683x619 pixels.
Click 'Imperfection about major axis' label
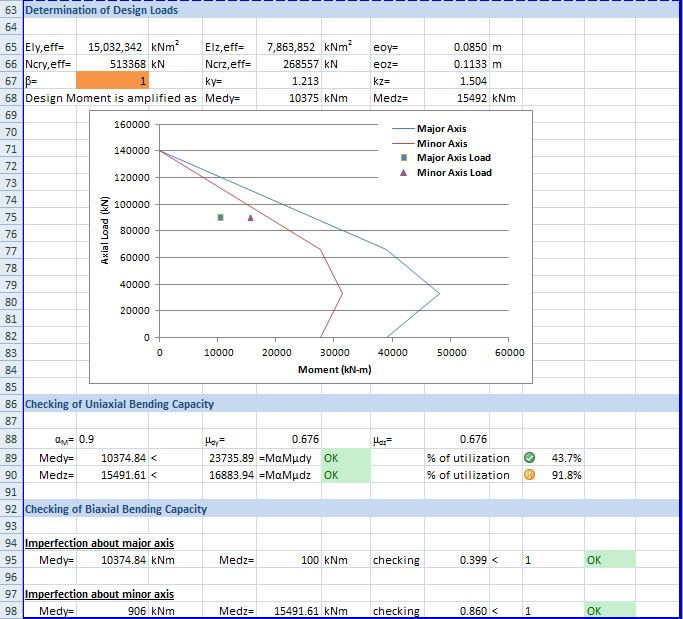(x=99, y=543)
